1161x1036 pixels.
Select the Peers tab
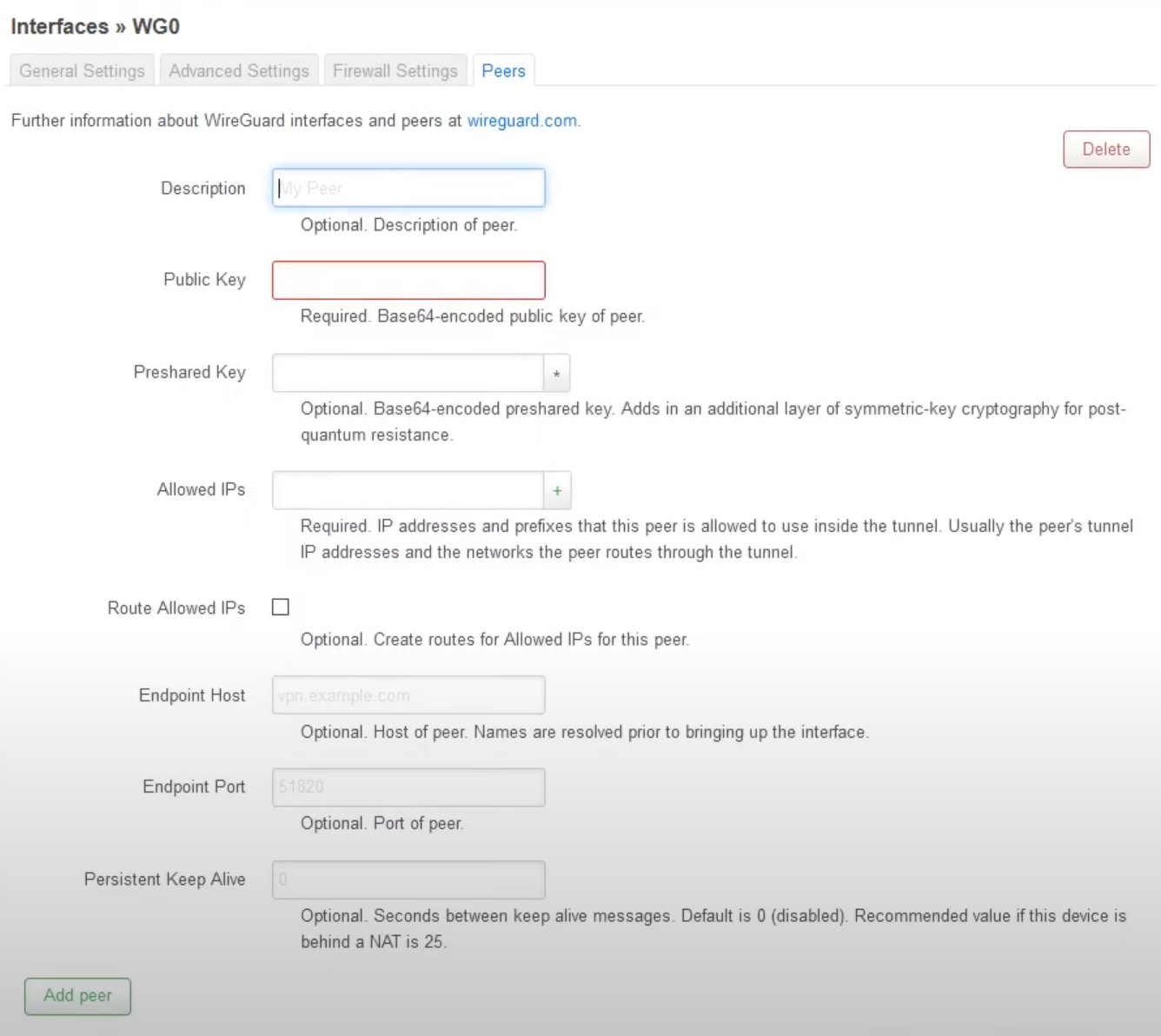pyautogui.click(x=503, y=70)
